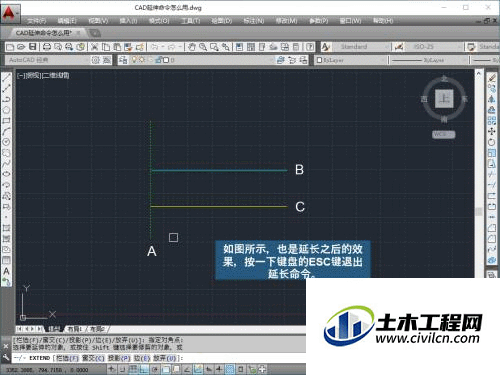
Task: Open the 编辑(E) menu
Action: pyautogui.click(x=67, y=21)
